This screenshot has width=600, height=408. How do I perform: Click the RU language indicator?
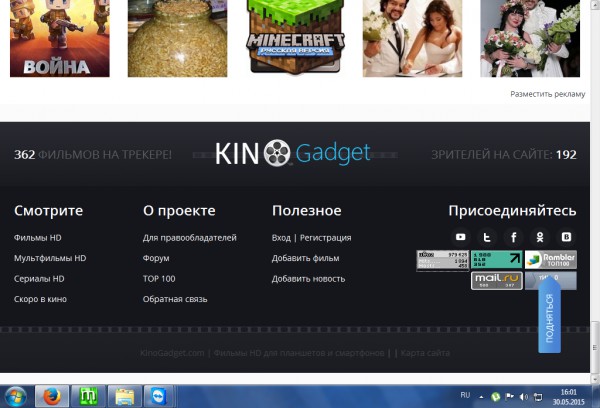pos(465,395)
